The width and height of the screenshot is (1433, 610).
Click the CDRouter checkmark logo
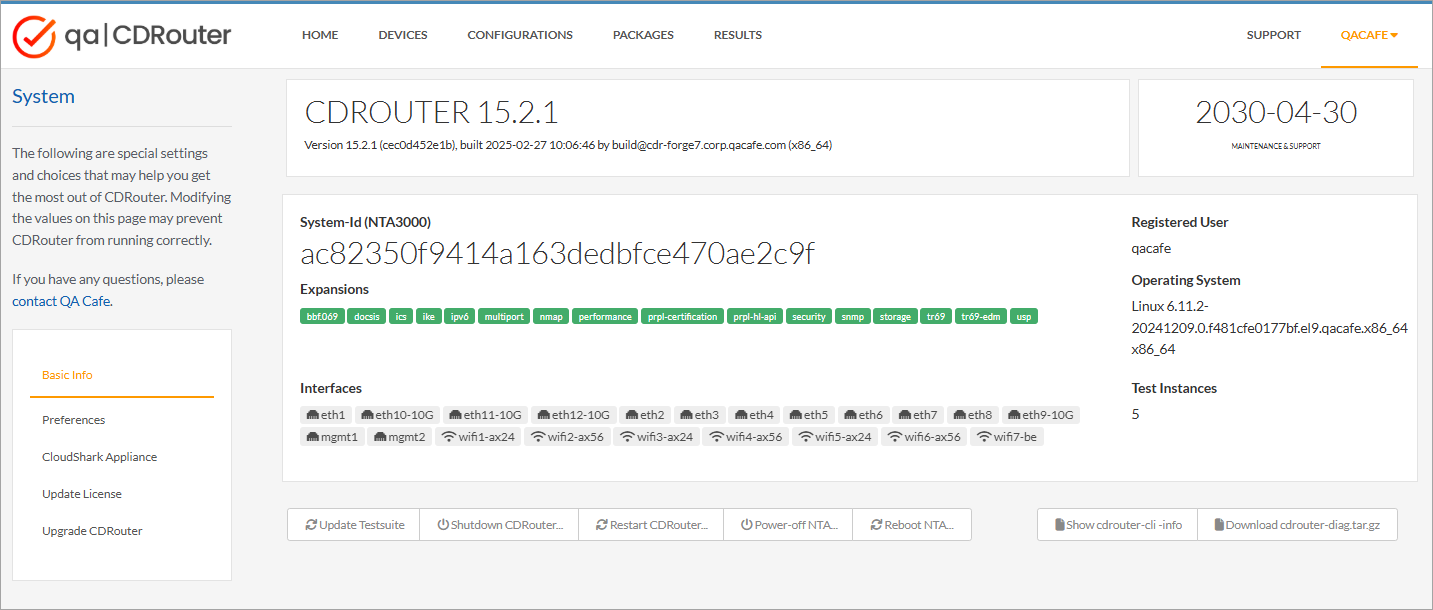point(33,36)
